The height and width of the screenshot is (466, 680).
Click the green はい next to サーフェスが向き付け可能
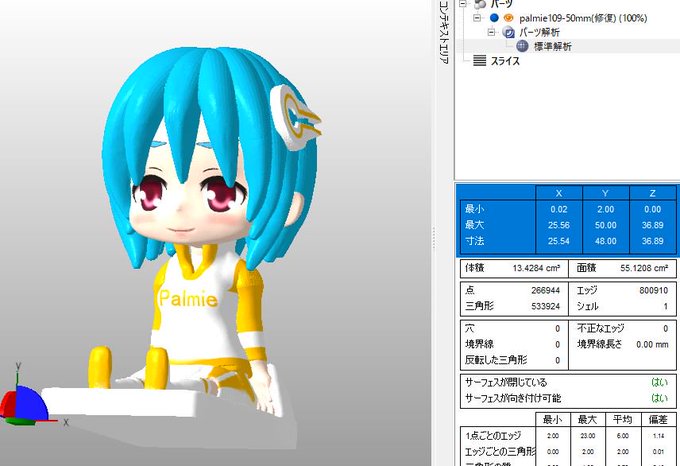click(659, 398)
